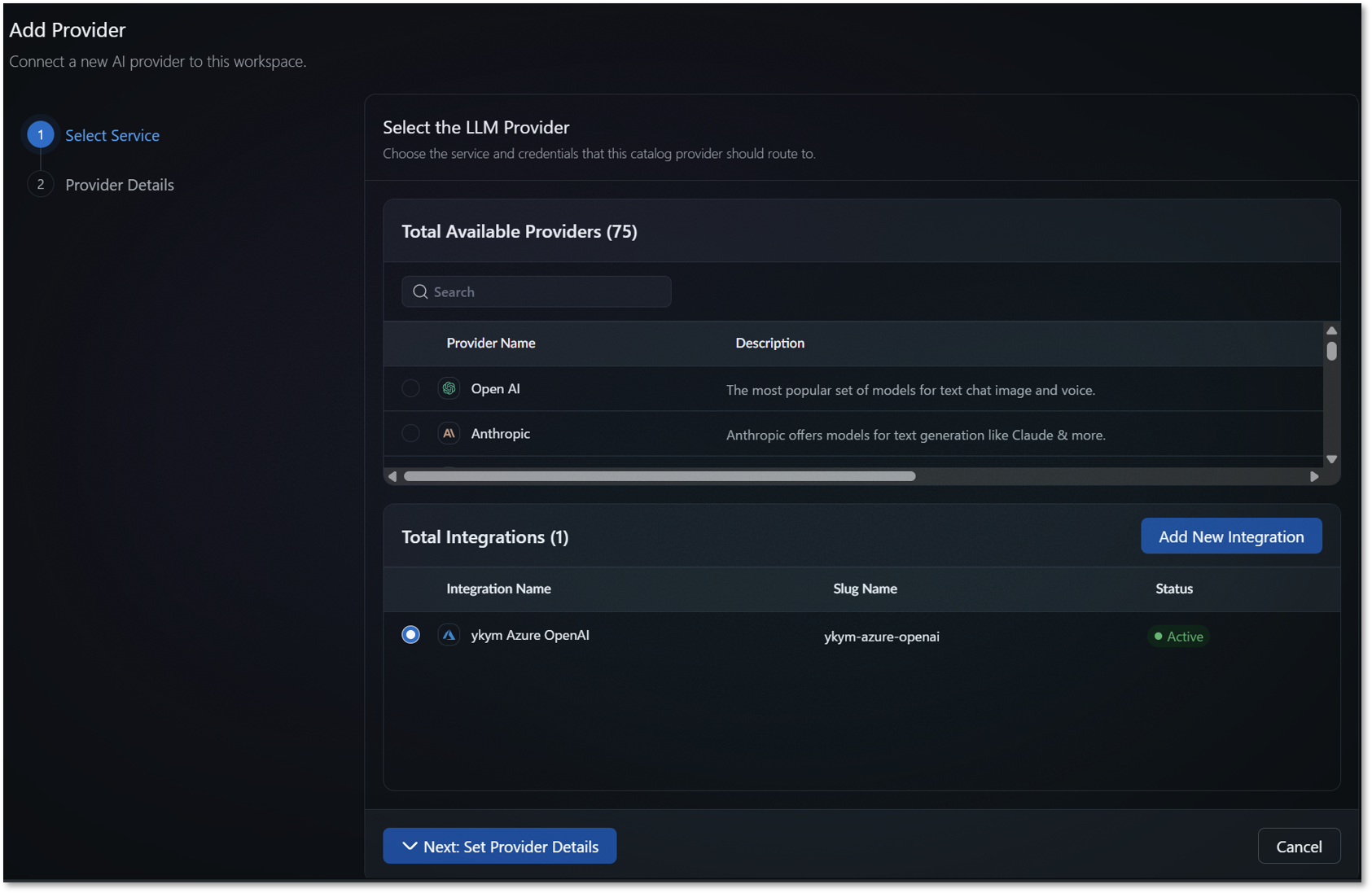Click the Select the LLM Provider heading
Image resolution: width=1372 pixels, height=893 pixels.
point(476,128)
